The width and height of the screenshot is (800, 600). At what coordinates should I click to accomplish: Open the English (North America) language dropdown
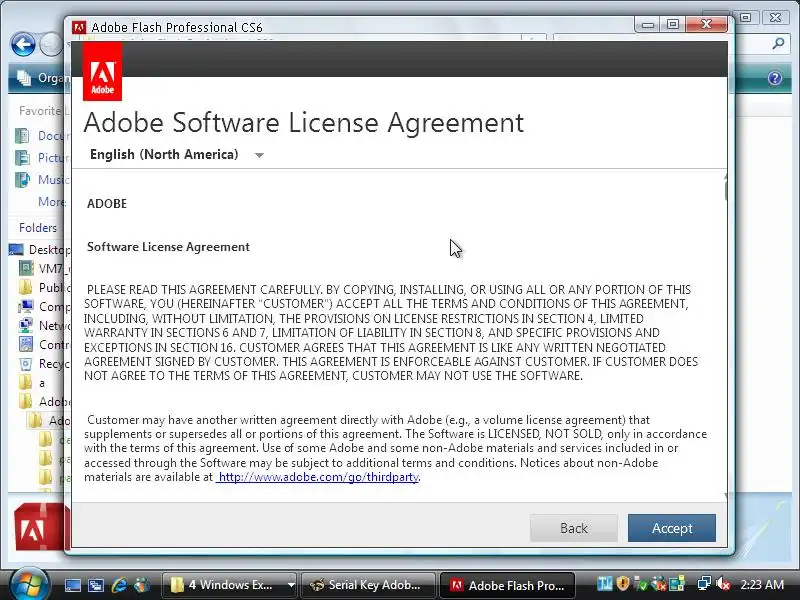point(177,155)
